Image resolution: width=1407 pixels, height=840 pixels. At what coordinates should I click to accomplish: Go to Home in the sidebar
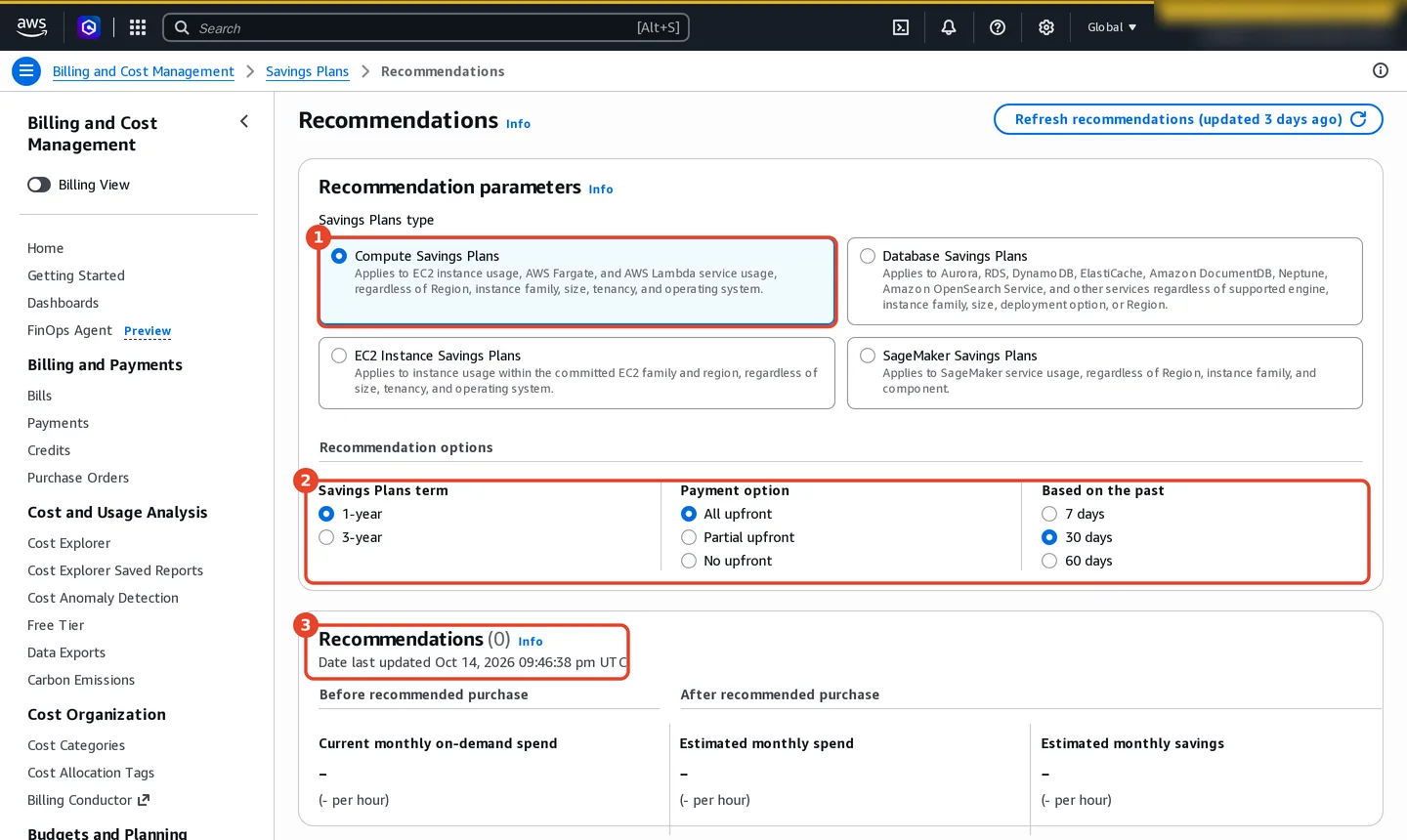[x=45, y=248]
